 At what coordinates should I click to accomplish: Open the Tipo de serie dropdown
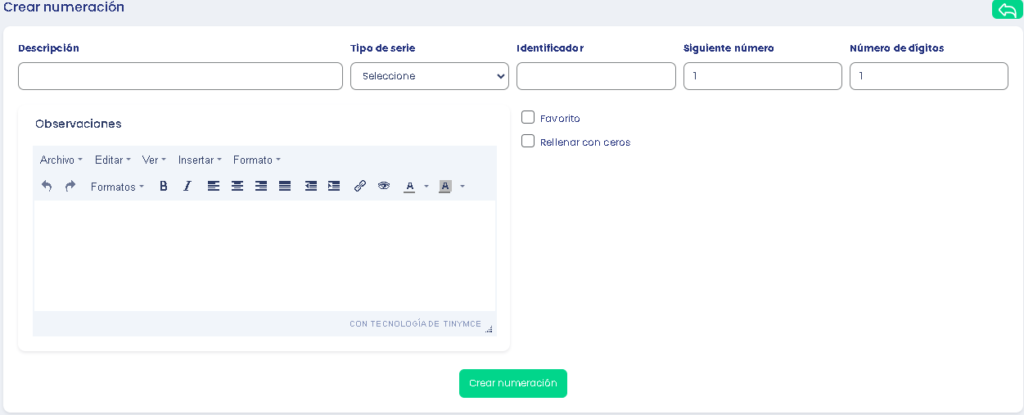pyautogui.click(x=429, y=76)
